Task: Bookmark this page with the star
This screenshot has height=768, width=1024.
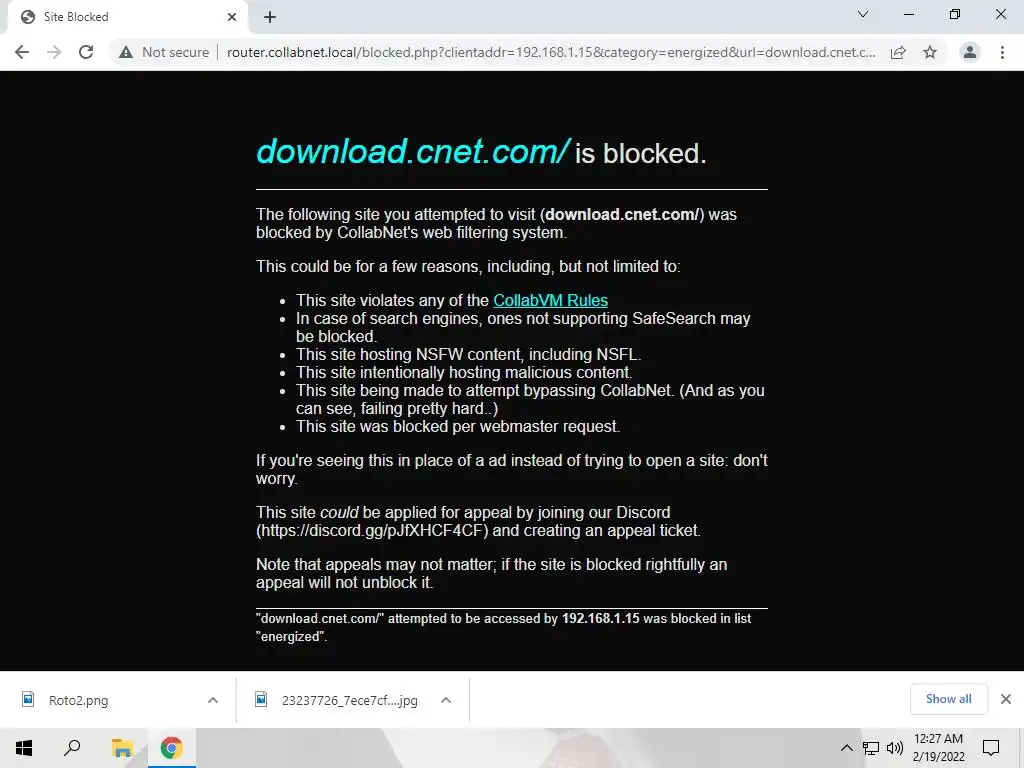Action: 930,52
